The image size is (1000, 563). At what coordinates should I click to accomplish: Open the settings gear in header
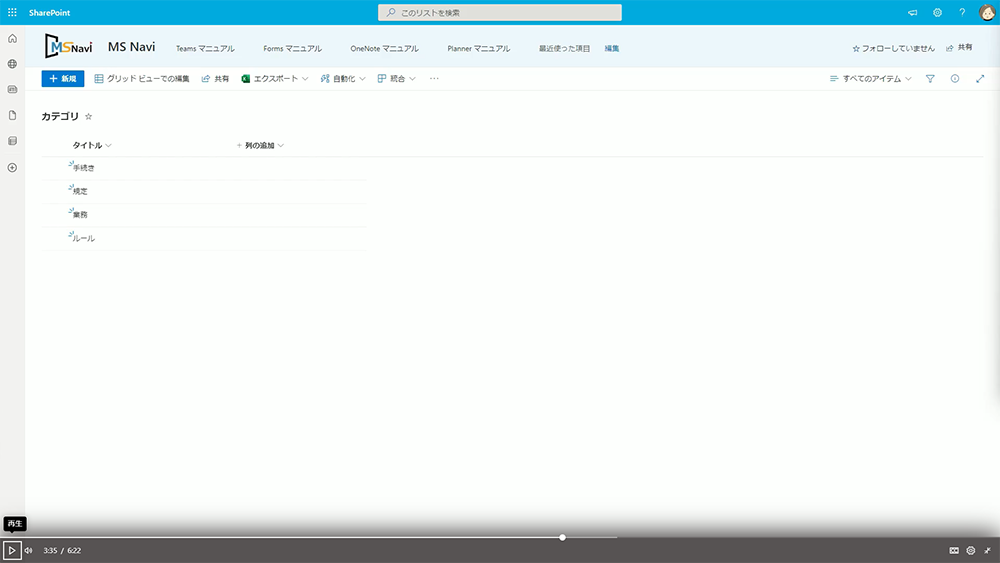938,13
